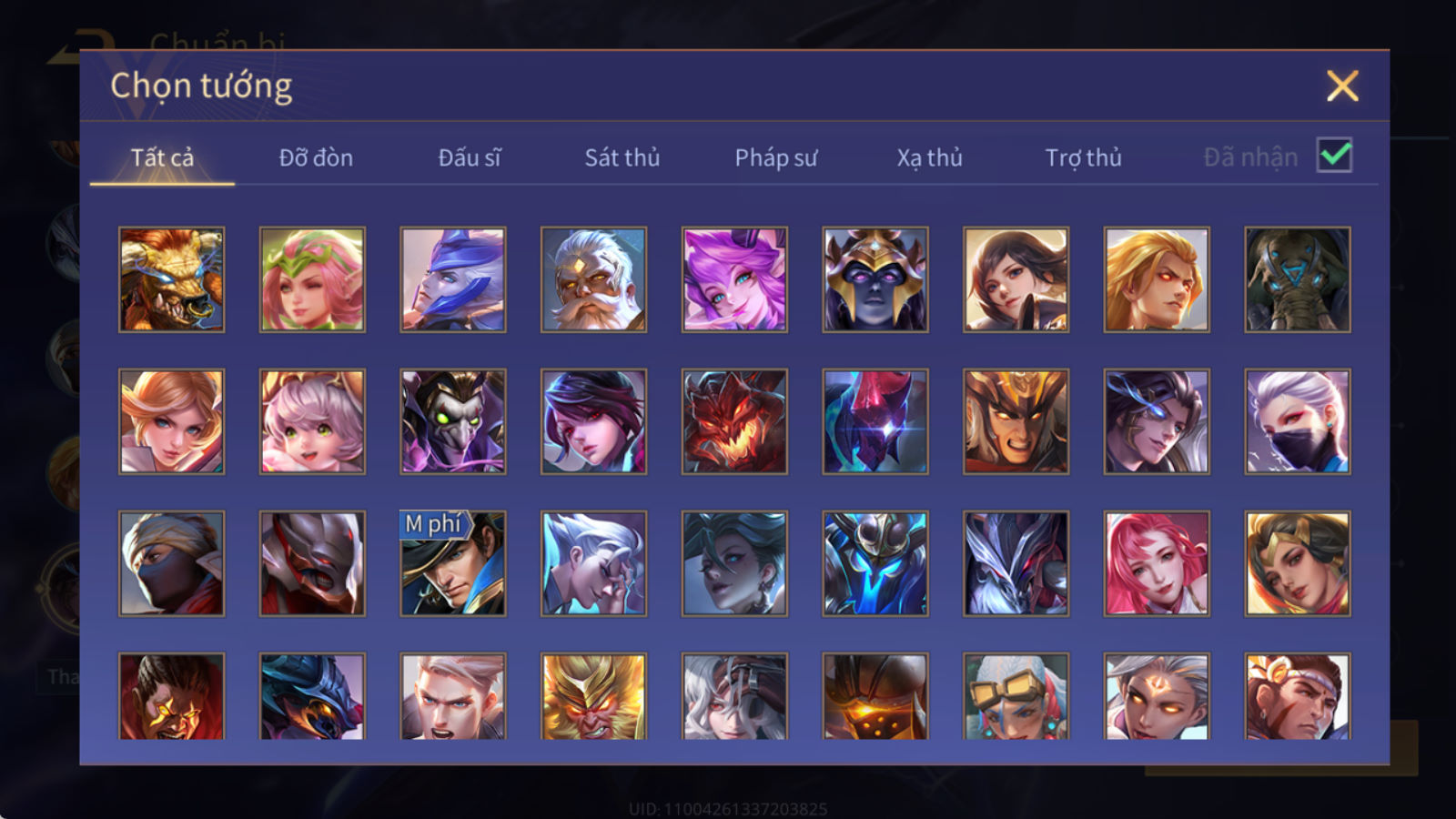Pick the hero wearing yellow goggles
Image resolution: width=1456 pixels, height=819 pixels.
click(1016, 696)
